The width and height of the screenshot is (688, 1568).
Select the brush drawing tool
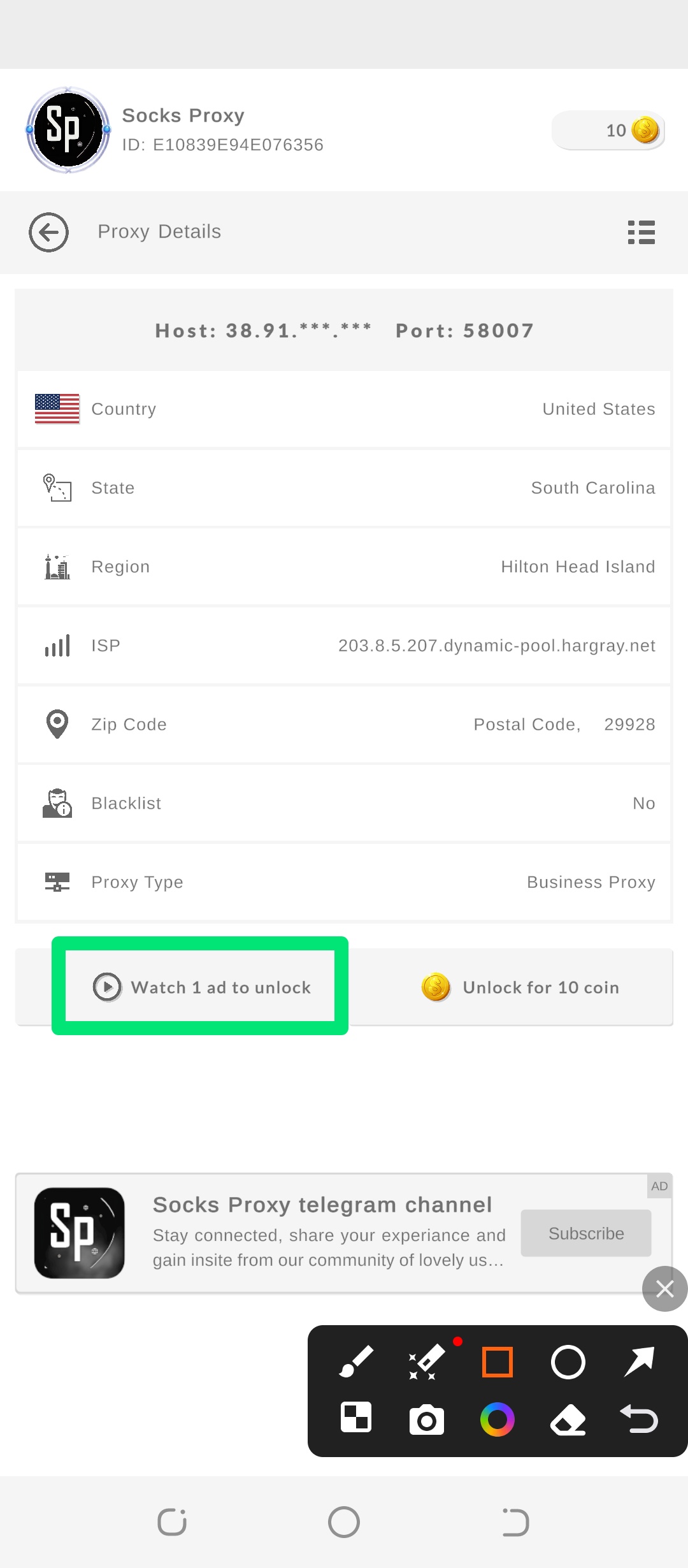pyautogui.click(x=356, y=1362)
